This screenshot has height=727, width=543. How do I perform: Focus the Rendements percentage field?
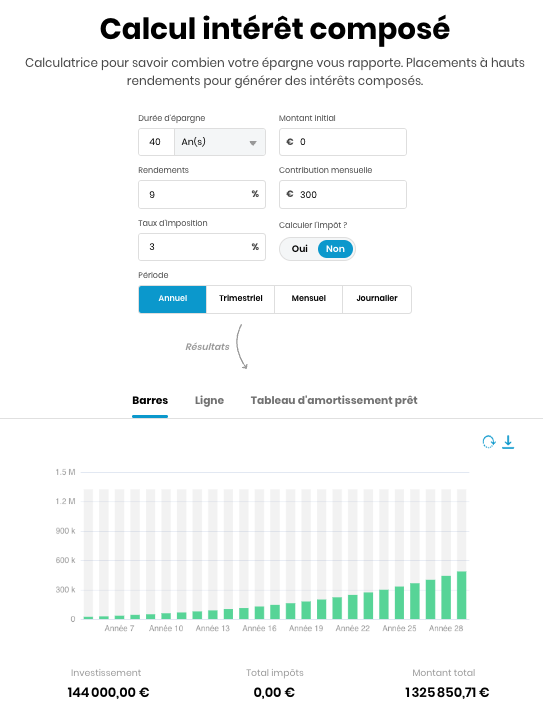[202, 194]
